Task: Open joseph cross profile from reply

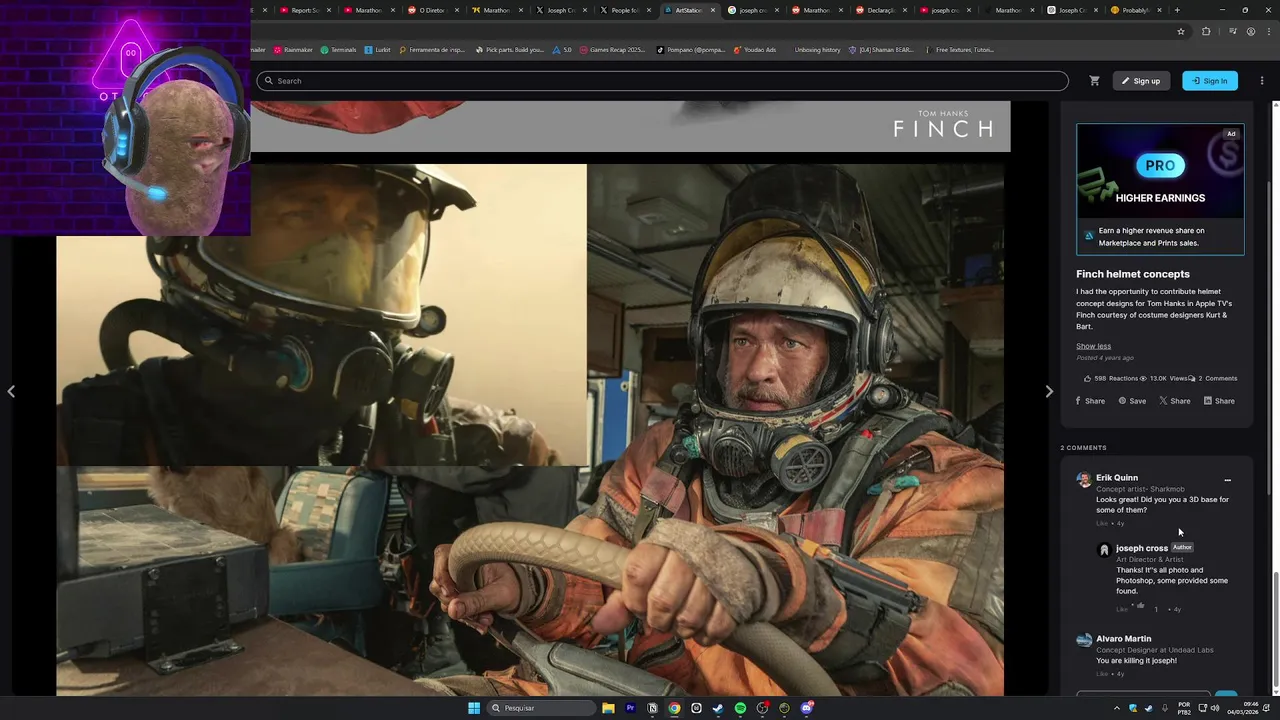Action: click(x=1142, y=548)
